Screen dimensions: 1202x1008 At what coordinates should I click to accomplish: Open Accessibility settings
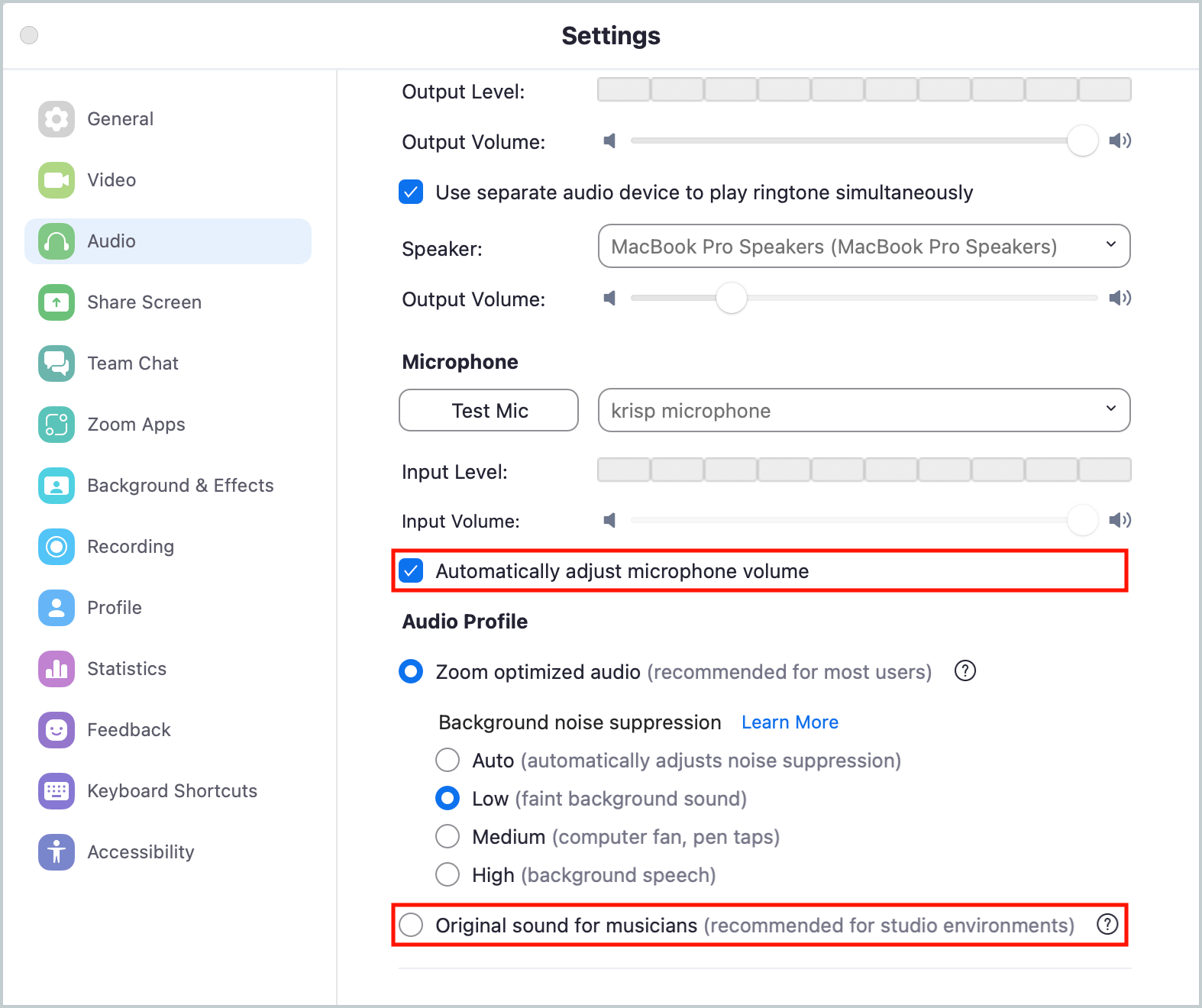tap(168, 852)
